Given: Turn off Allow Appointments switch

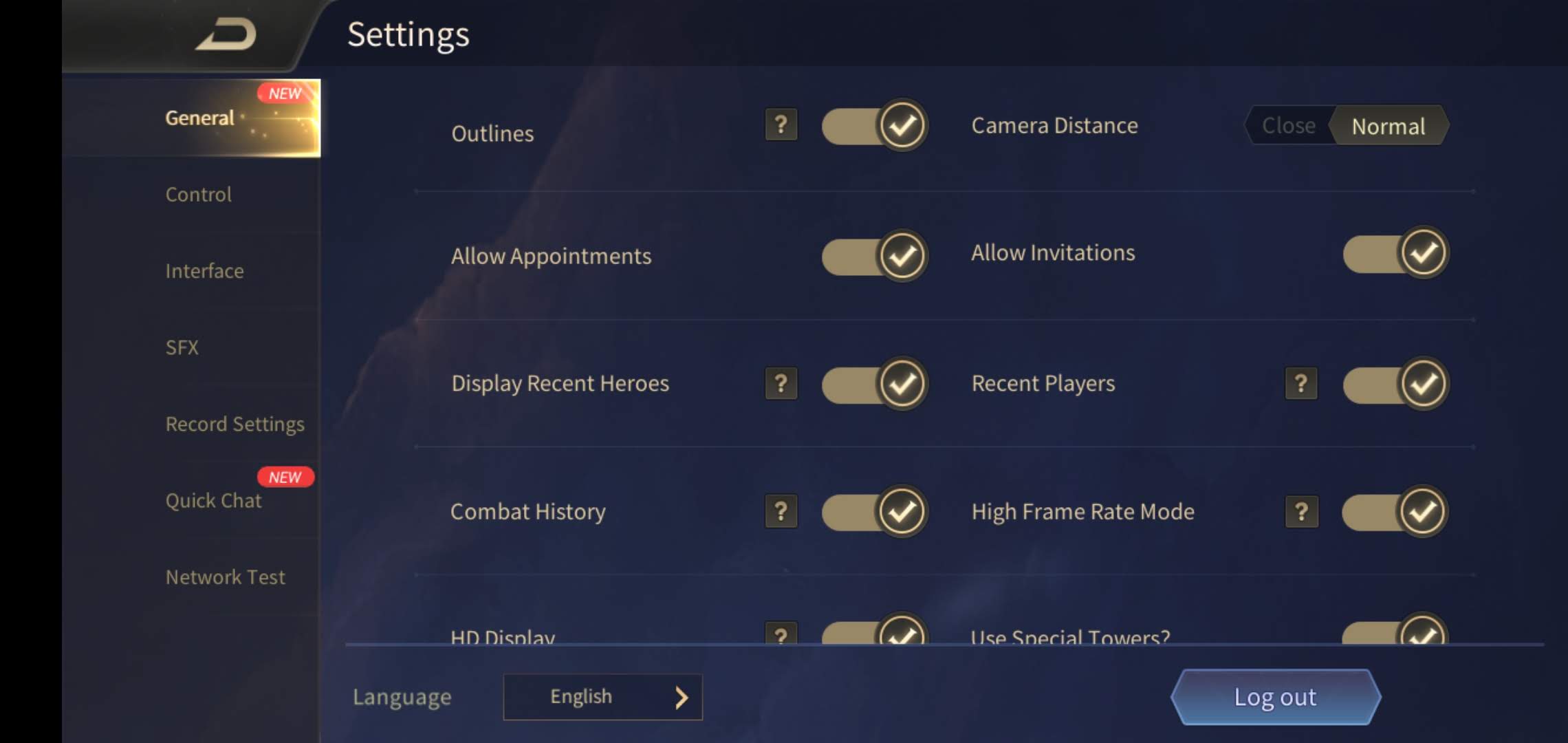Looking at the screenshot, I should pyautogui.click(x=874, y=256).
